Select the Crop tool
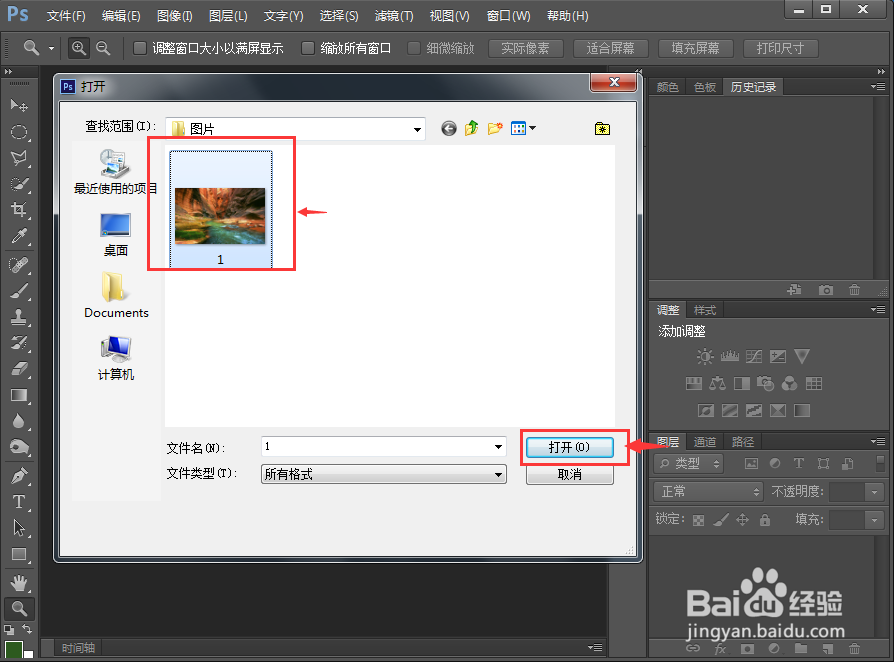Viewport: 894px width, 662px height. (19, 210)
